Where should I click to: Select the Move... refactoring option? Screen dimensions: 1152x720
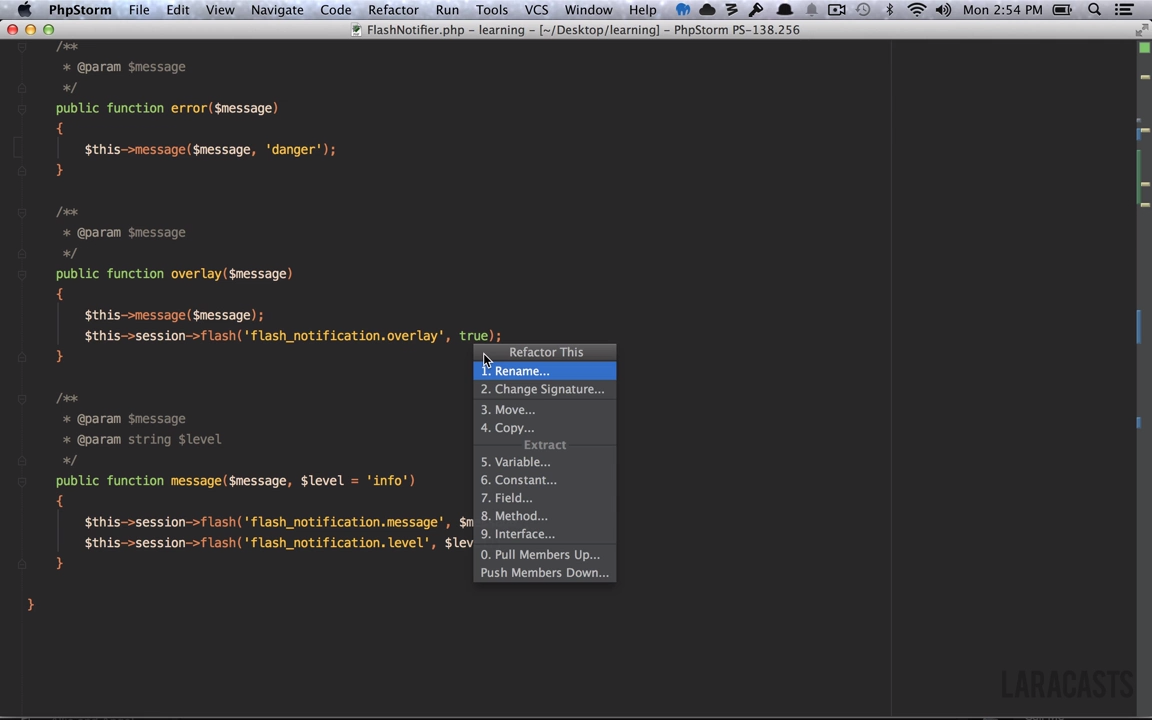[x=544, y=410]
